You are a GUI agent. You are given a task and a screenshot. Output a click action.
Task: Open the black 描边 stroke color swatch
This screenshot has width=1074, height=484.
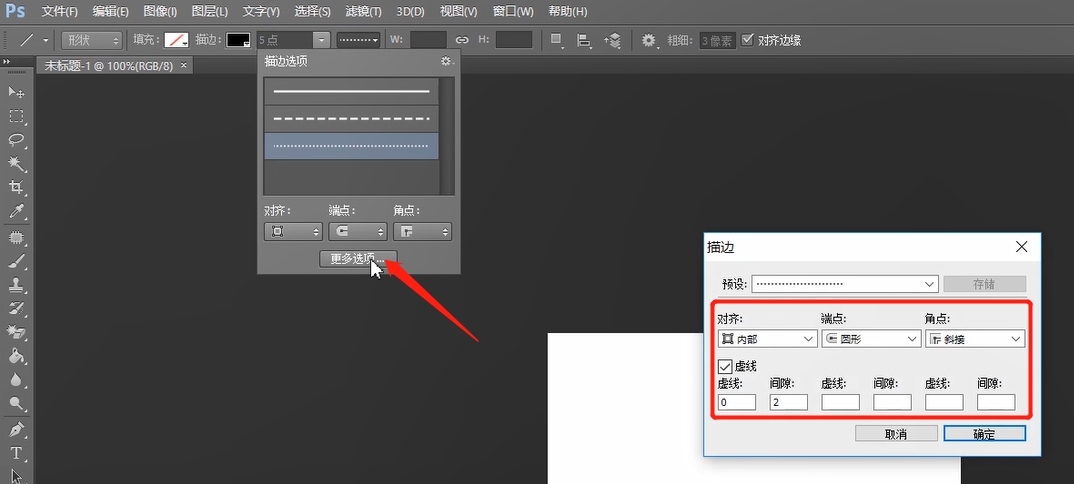pos(238,40)
